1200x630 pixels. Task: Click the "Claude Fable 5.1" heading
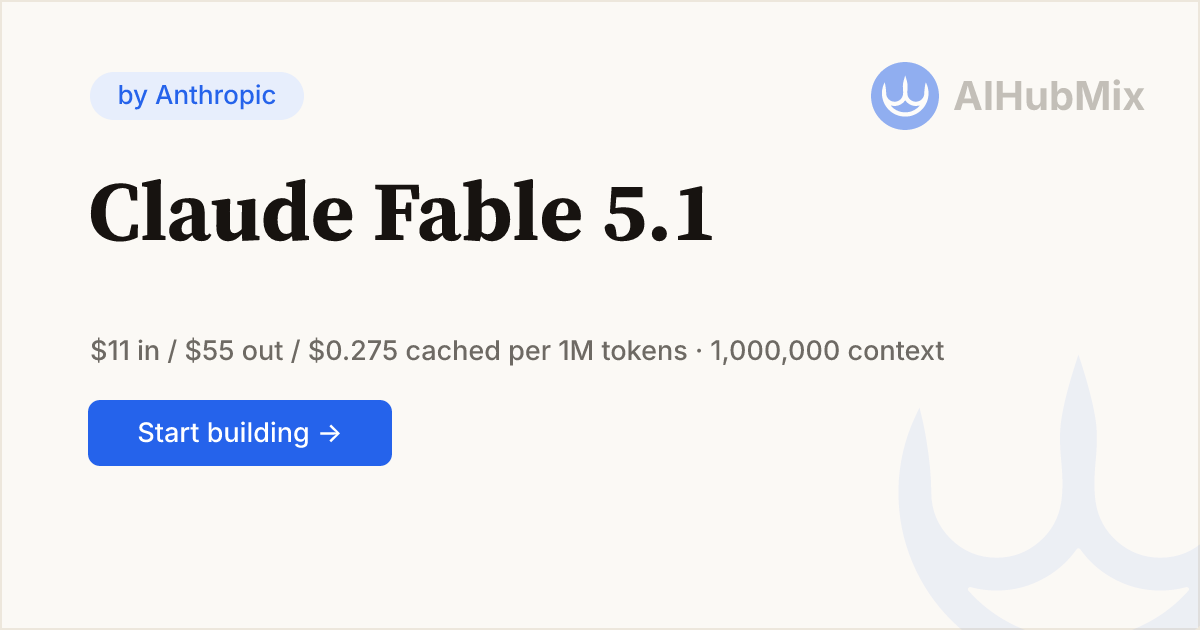401,216
